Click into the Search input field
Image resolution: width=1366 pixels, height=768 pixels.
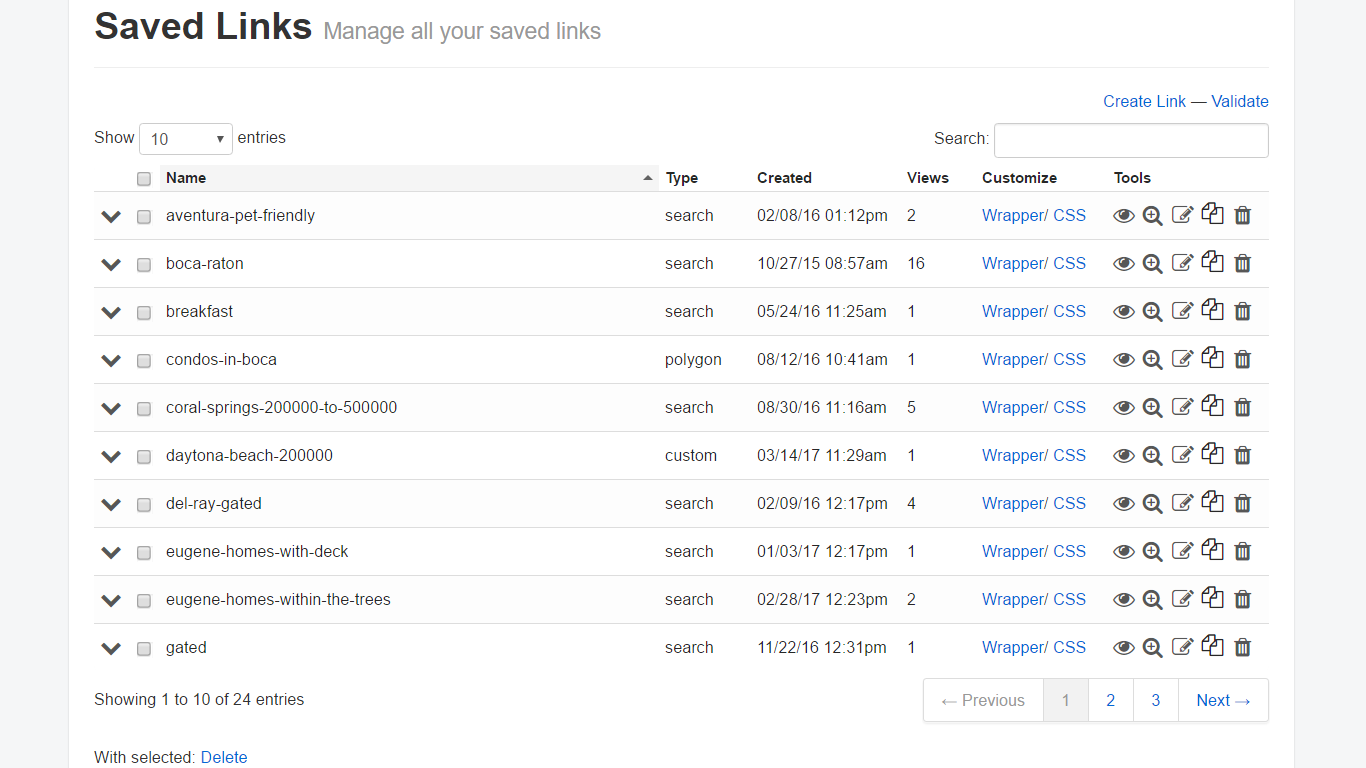1131,140
